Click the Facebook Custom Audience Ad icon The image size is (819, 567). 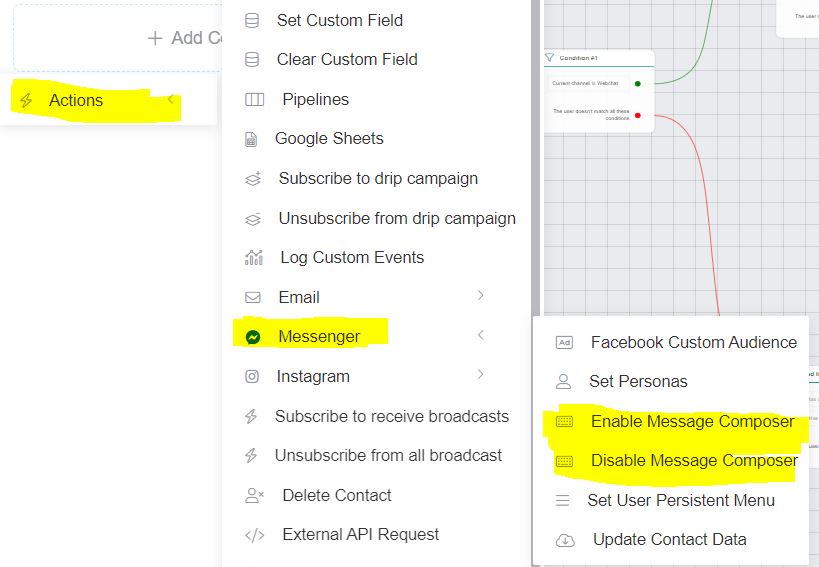tap(564, 342)
